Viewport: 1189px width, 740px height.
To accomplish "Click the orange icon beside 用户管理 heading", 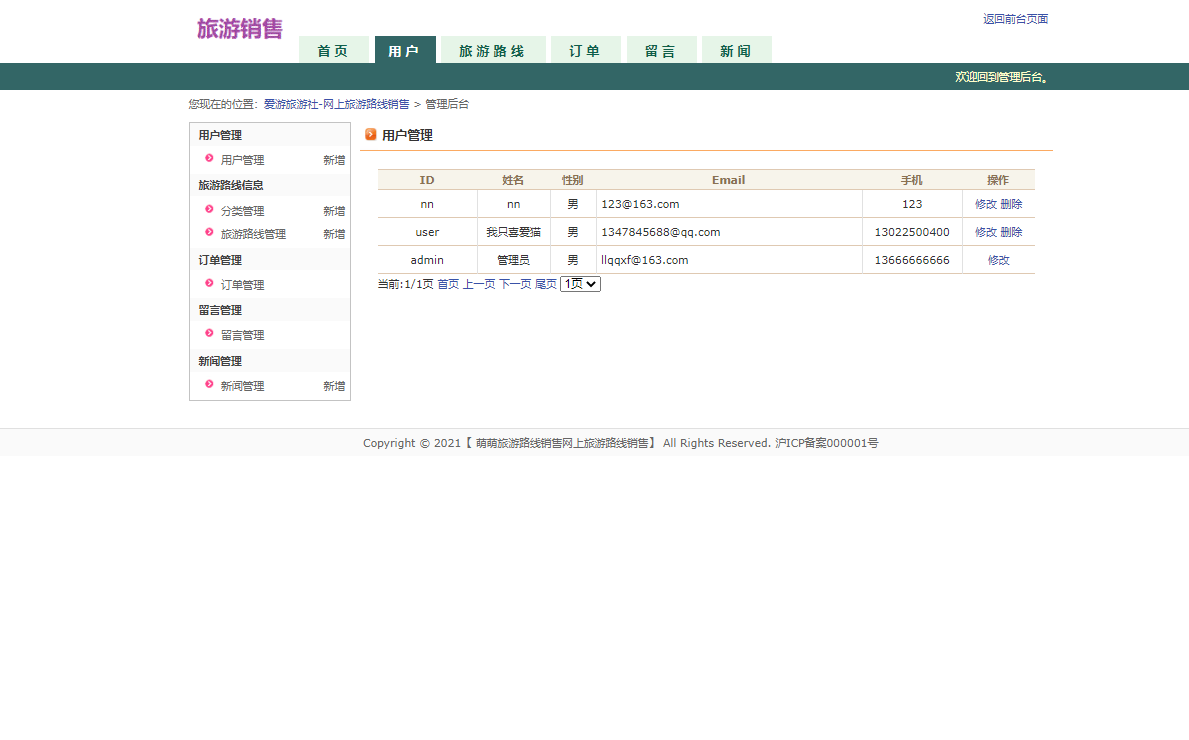I will tap(371, 135).
